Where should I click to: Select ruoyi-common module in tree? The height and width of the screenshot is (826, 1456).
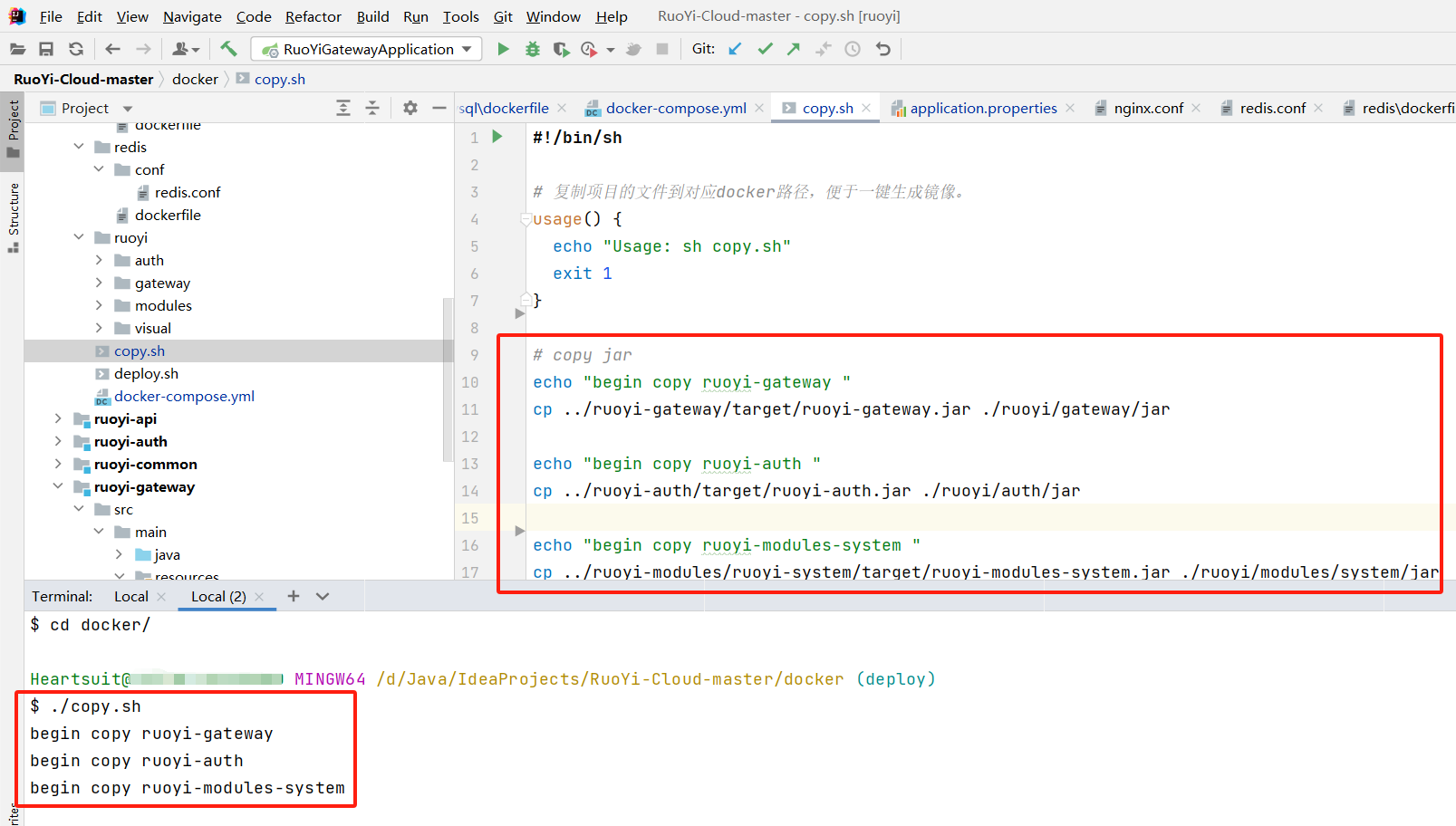click(145, 464)
